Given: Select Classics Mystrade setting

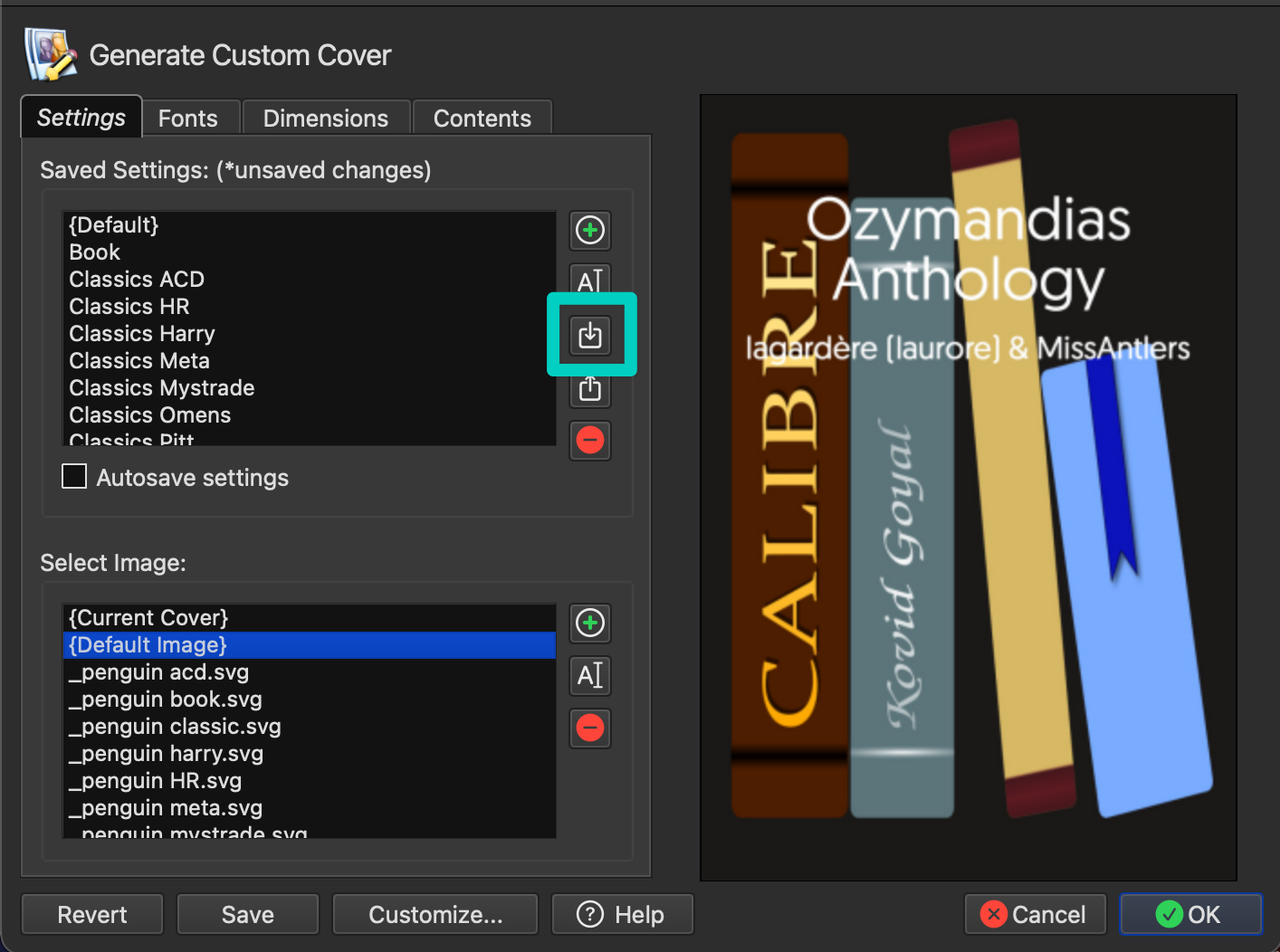Looking at the screenshot, I should click(309, 388).
